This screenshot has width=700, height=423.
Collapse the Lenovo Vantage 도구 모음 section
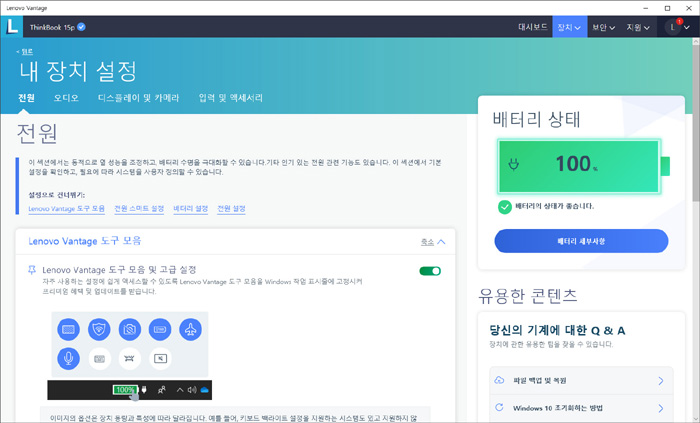pyautogui.click(x=433, y=242)
